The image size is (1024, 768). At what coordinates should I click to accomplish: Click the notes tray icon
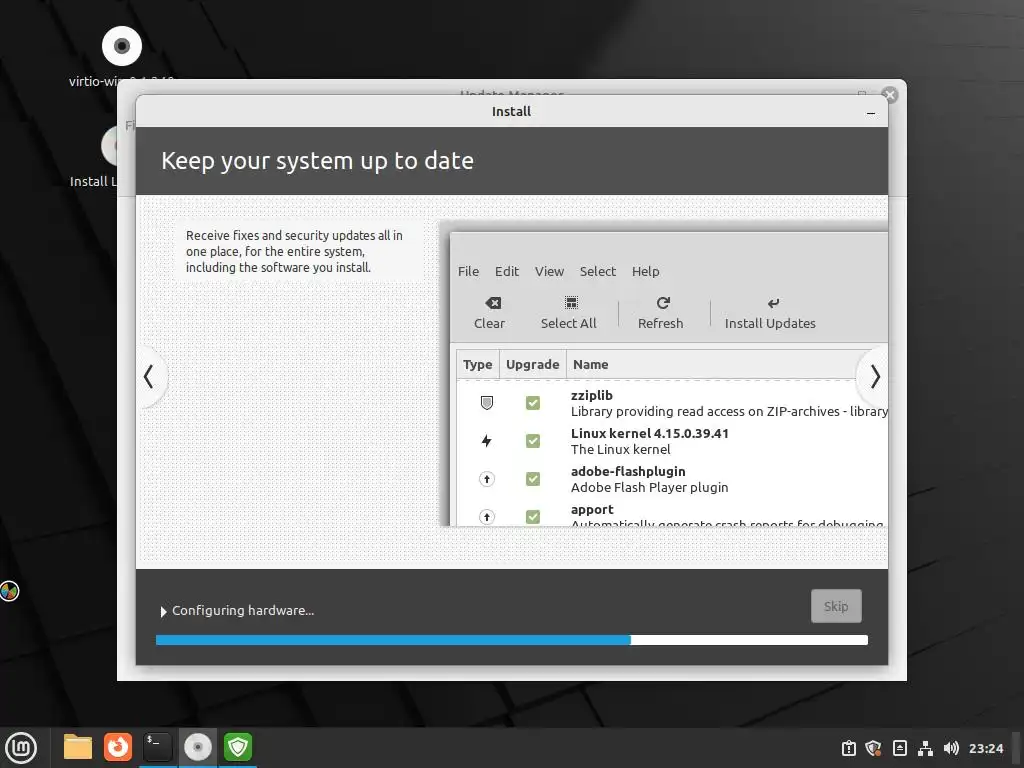pos(899,748)
